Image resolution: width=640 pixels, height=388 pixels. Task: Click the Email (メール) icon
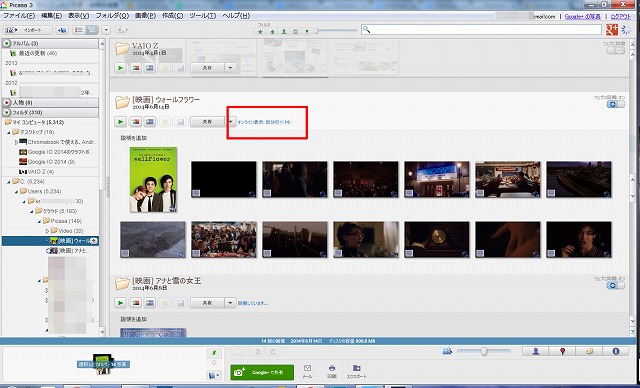pos(307,371)
